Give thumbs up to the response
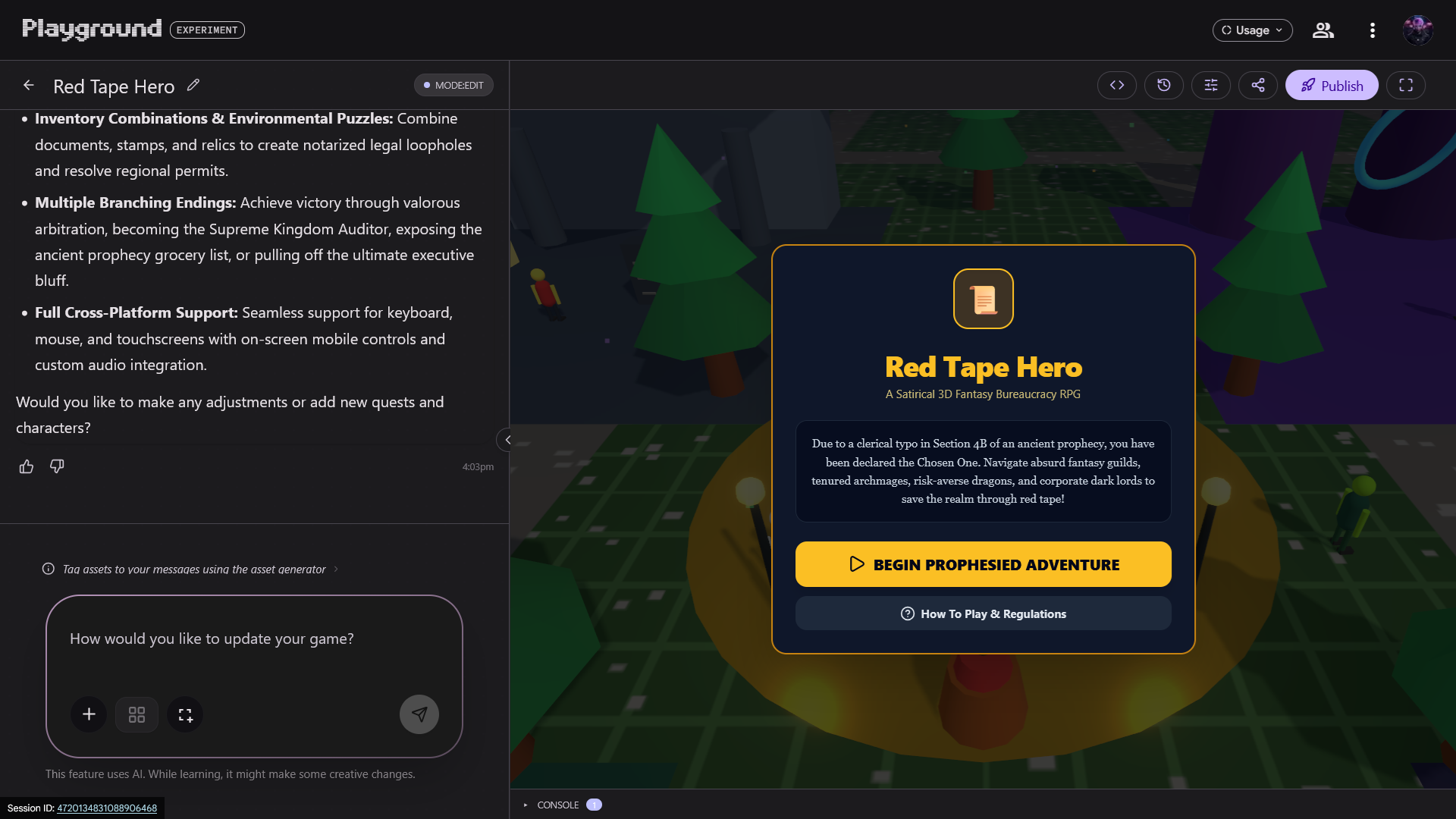This screenshot has width=1456, height=819. tap(27, 466)
